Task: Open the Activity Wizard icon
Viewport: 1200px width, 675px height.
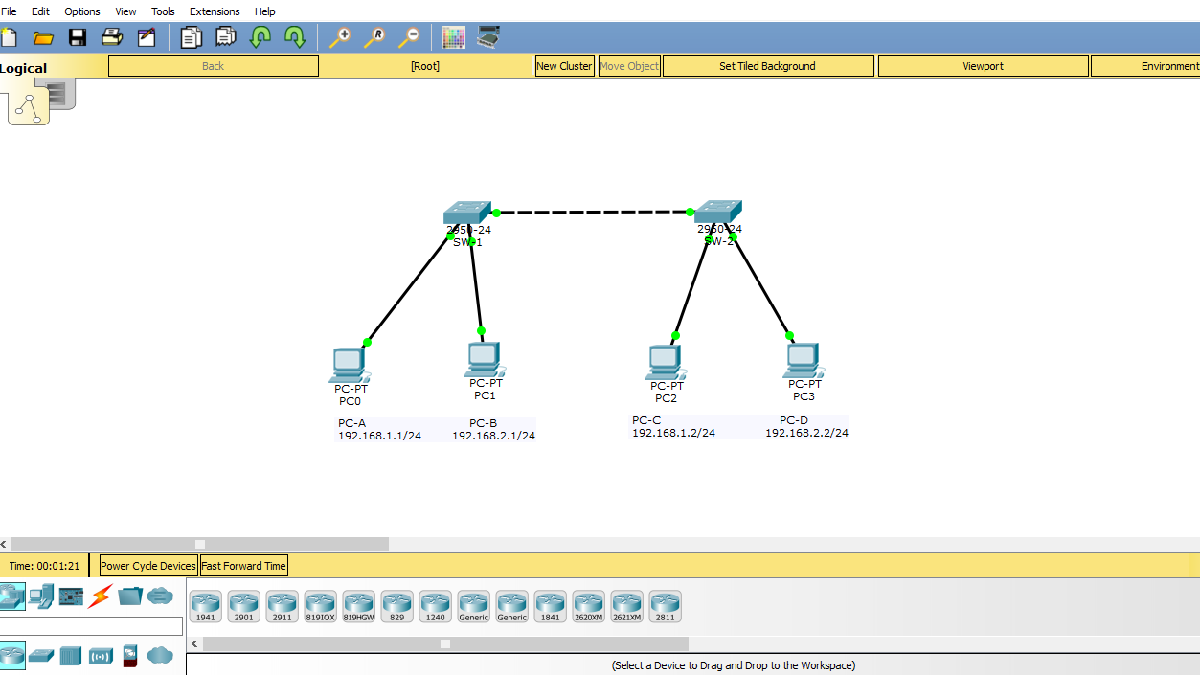Action: coord(147,38)
